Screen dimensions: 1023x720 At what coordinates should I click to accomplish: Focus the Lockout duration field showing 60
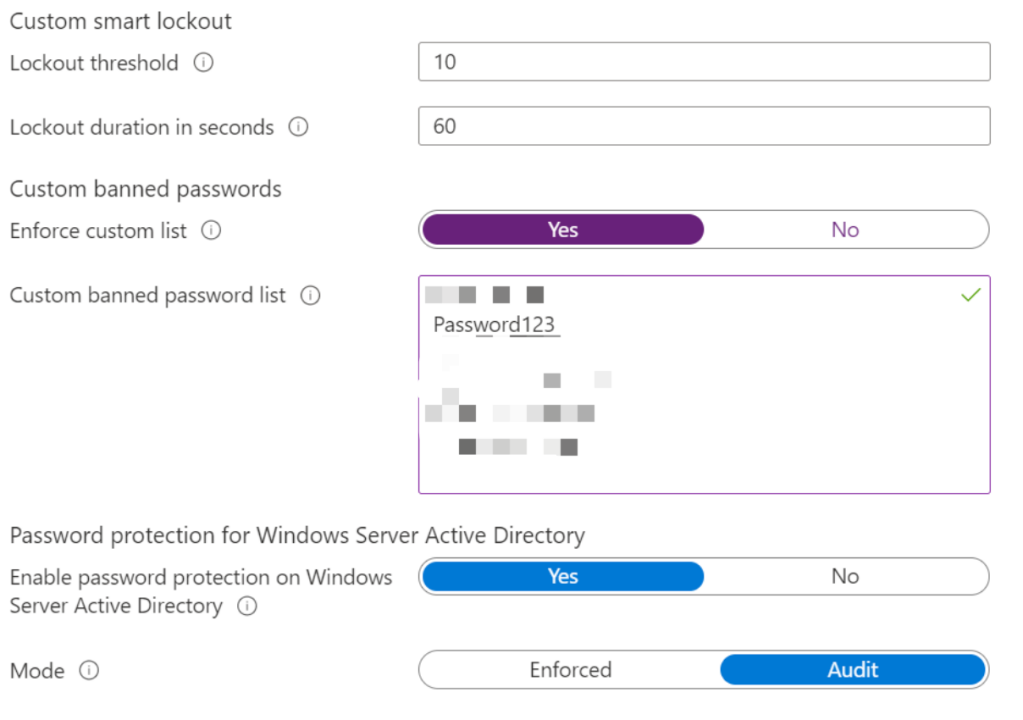click(x=704, y=126)
